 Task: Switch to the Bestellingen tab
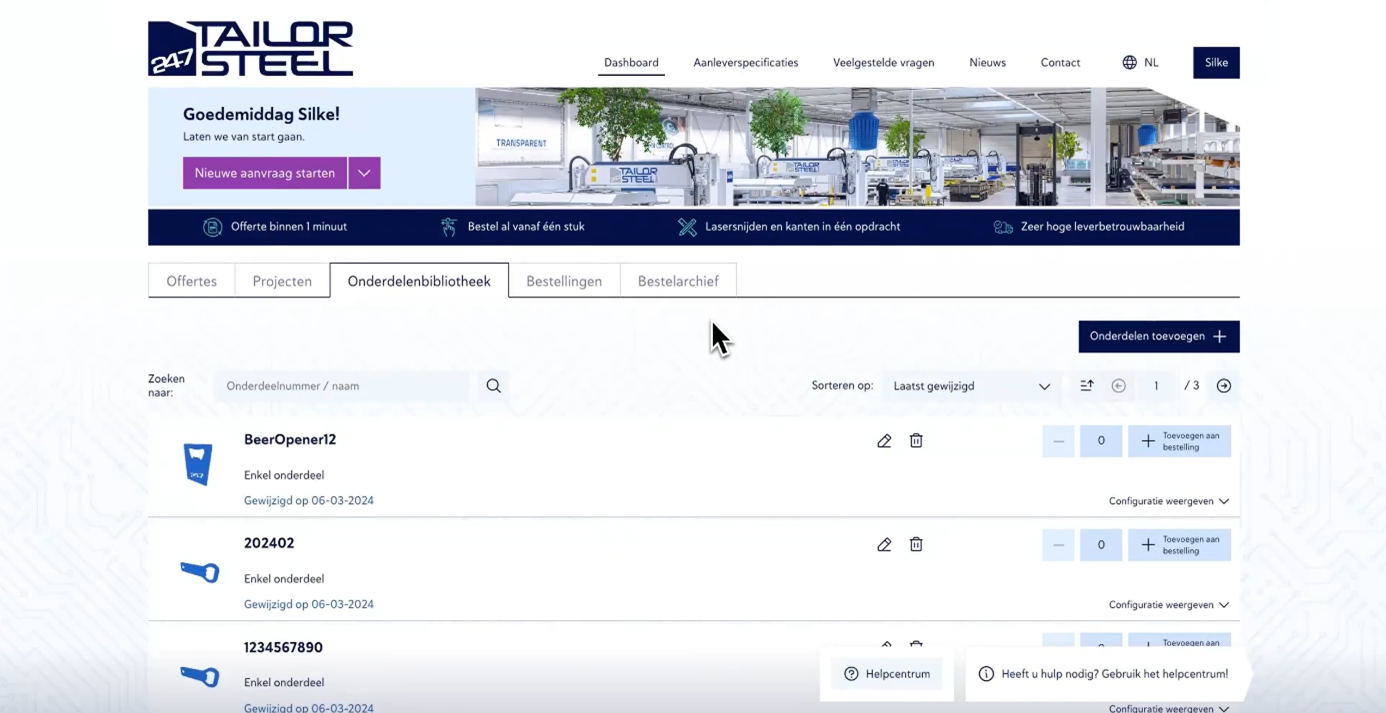(x=564, y=281)
